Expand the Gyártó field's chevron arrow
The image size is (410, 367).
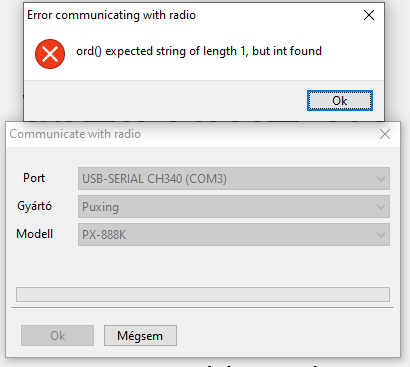(x=381, y=207)
